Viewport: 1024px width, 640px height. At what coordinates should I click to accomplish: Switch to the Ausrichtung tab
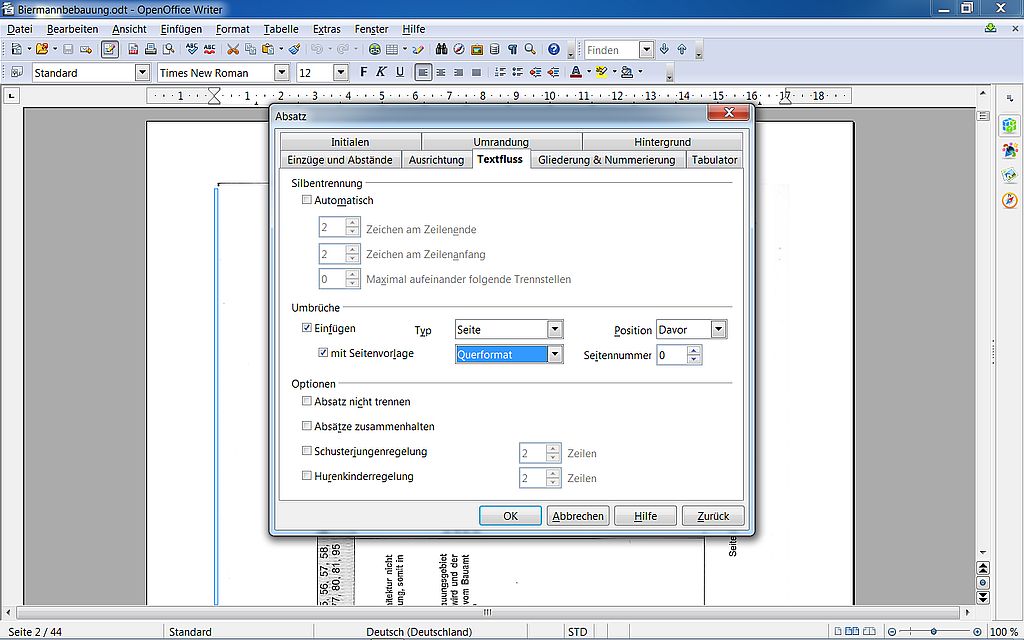pyautogui.click(x=436, y=160)
